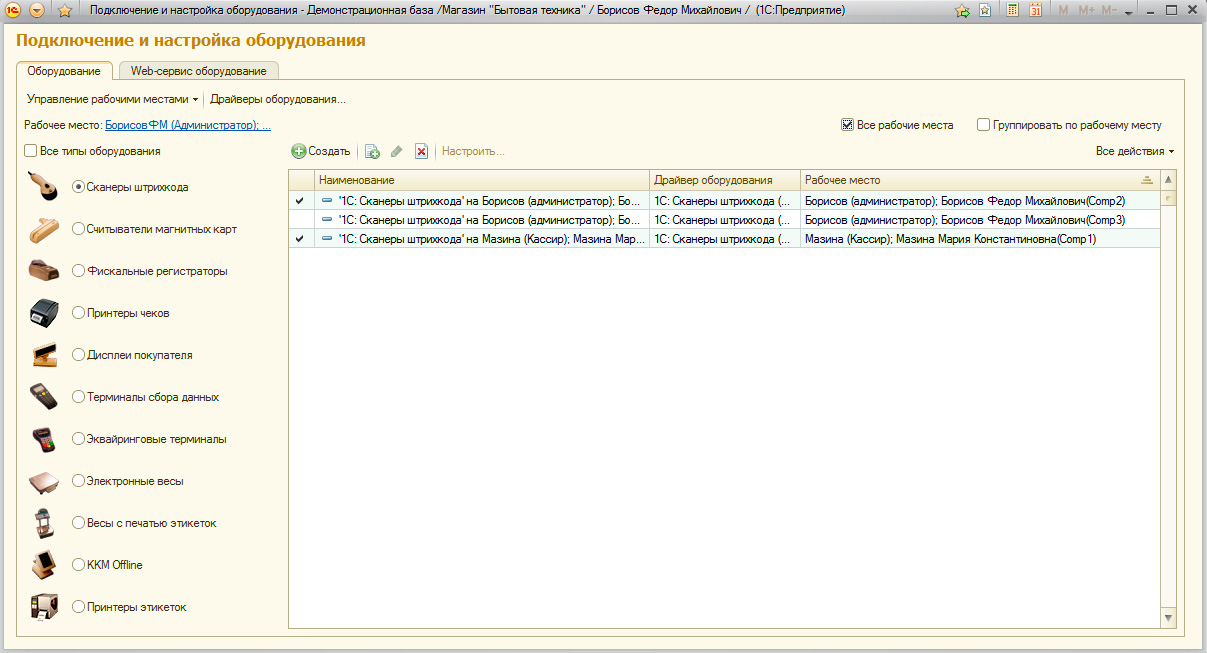Click the favorites star icon in title bar

click(x=64, y=11)
